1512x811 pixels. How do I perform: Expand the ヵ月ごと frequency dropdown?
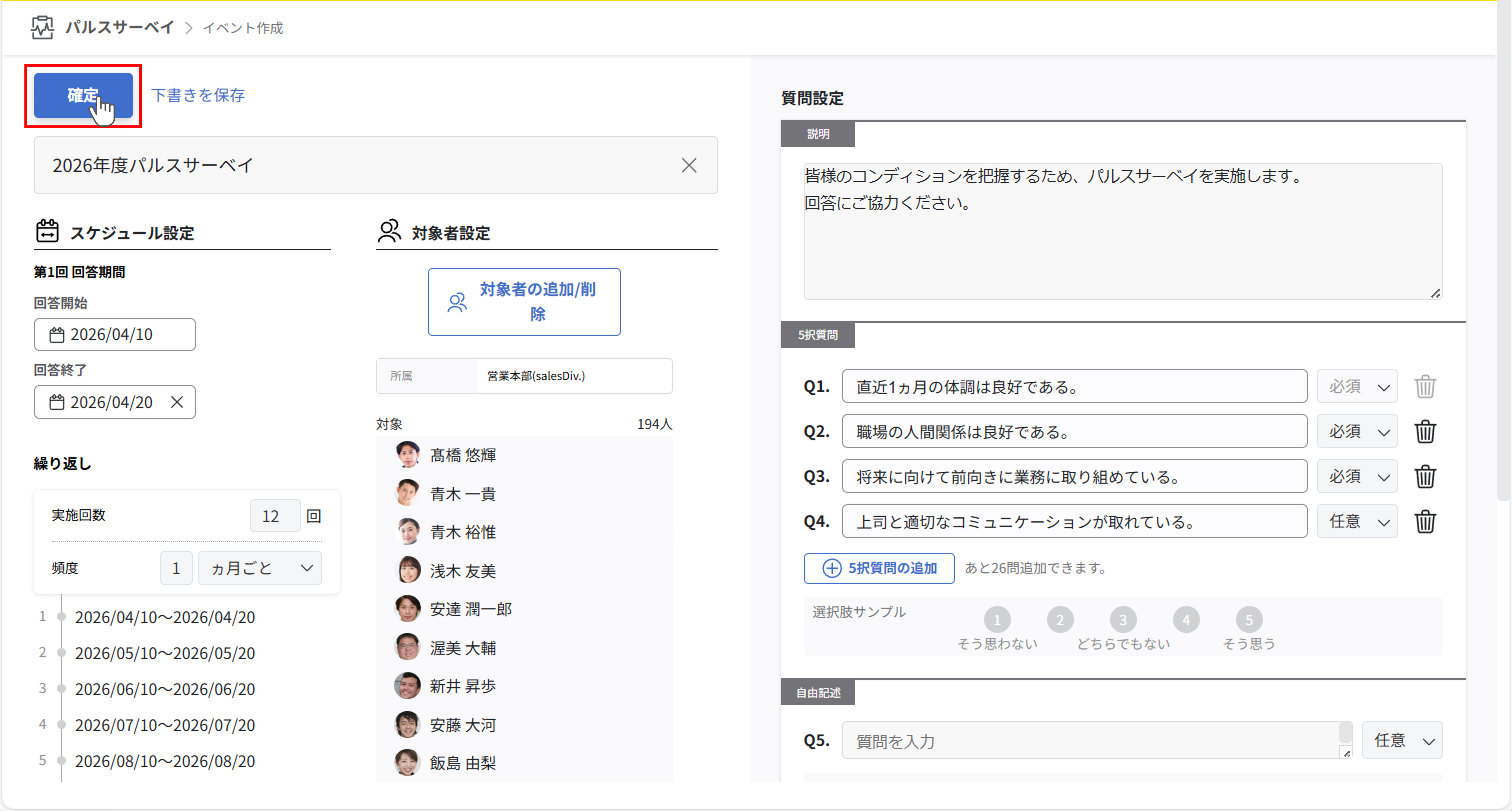260,568
